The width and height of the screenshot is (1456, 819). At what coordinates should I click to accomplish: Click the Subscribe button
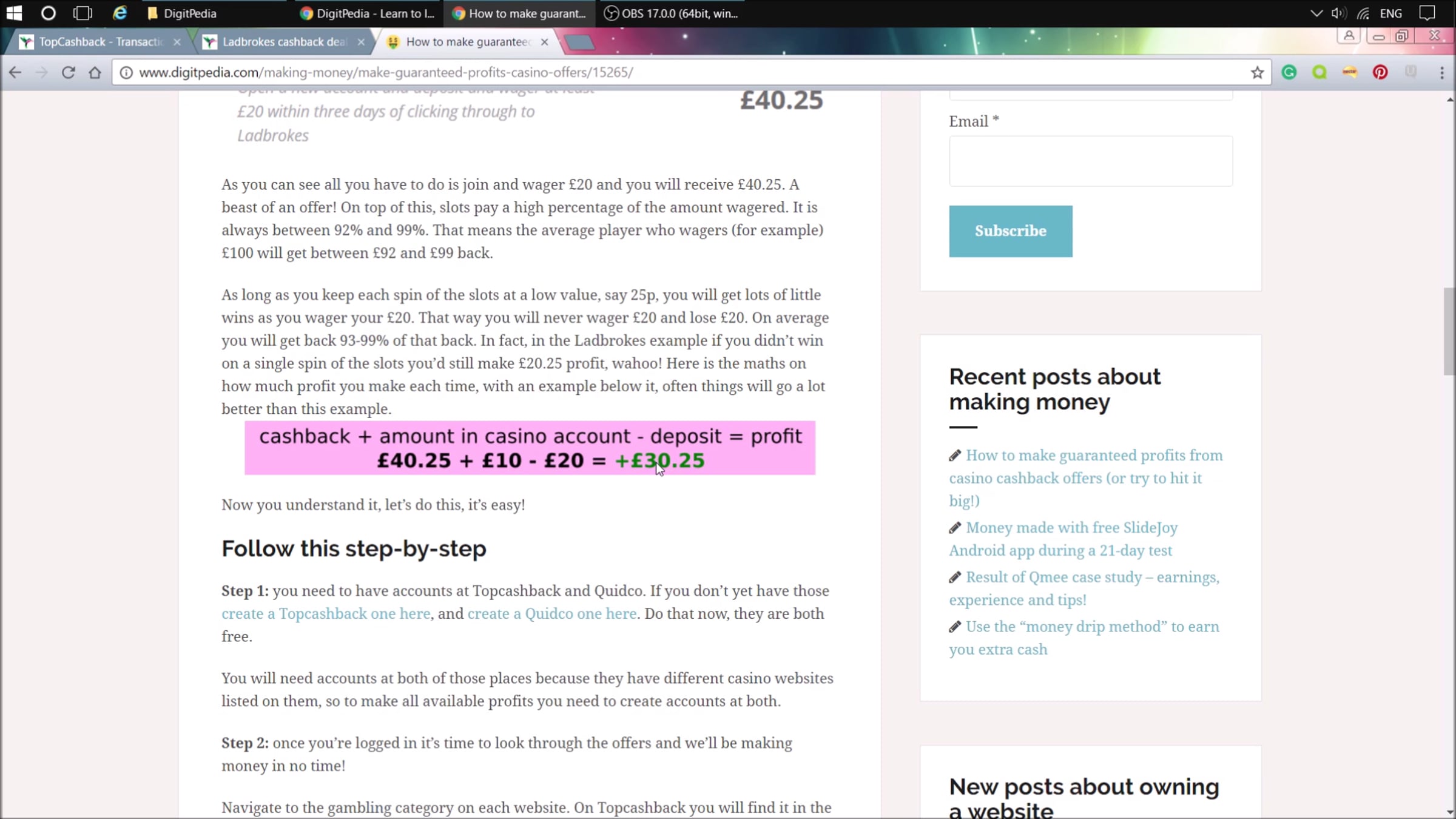pyautogui.click(x=1010, y=231)
